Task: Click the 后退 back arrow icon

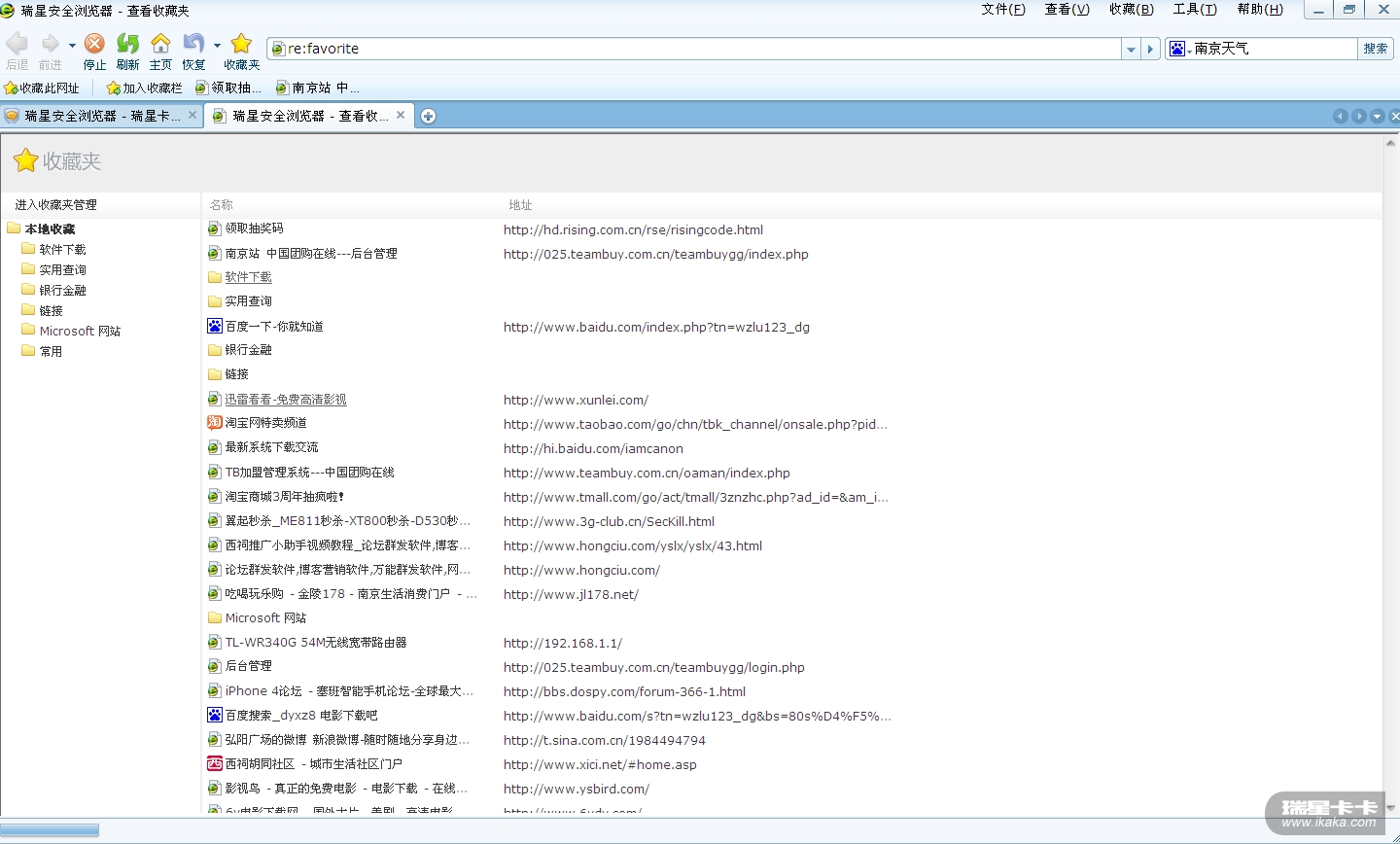Action: tap(17, 44)
